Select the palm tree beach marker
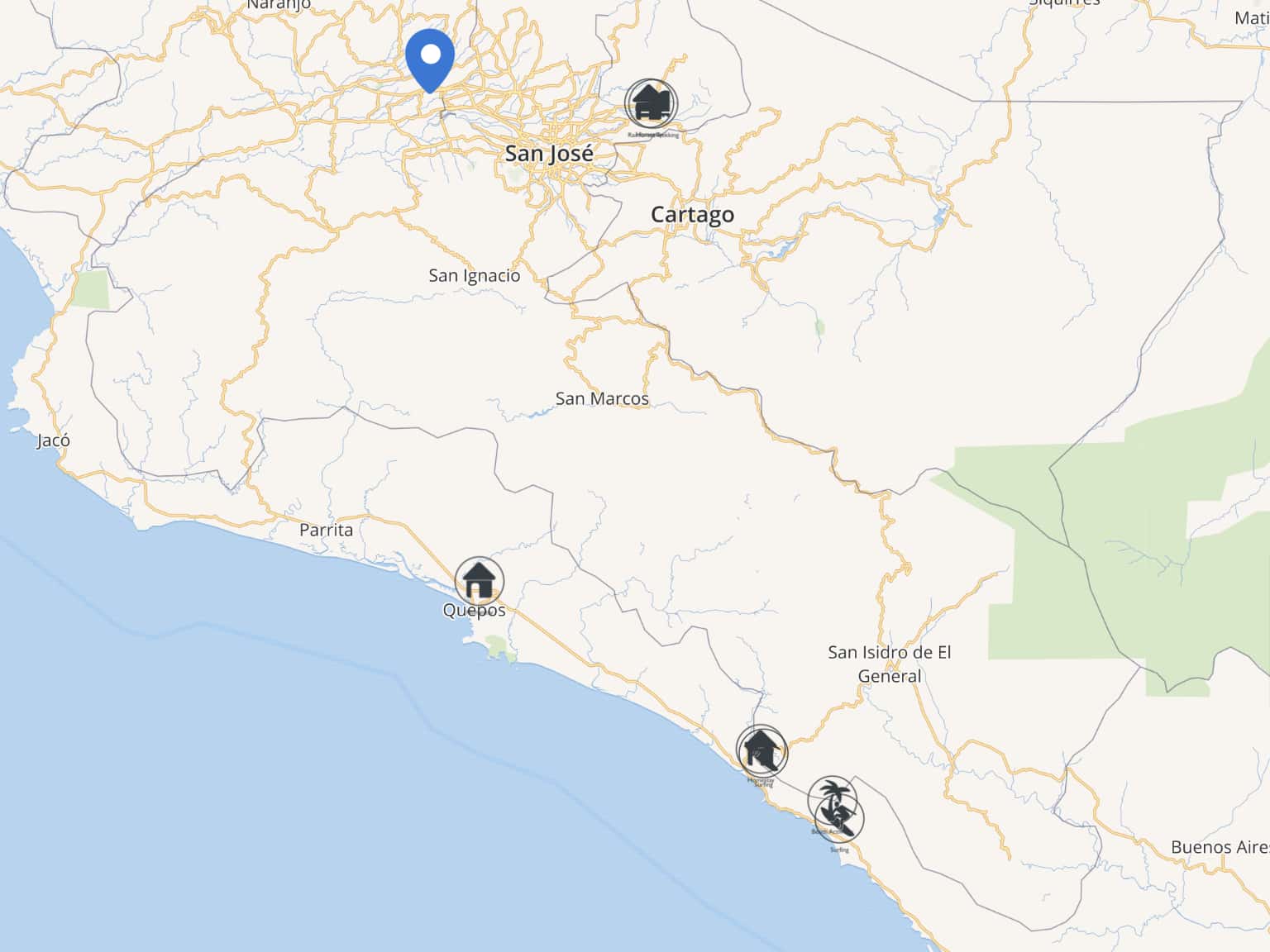The width and height of the screenshot is (1270, 952). tap(832, 798)
